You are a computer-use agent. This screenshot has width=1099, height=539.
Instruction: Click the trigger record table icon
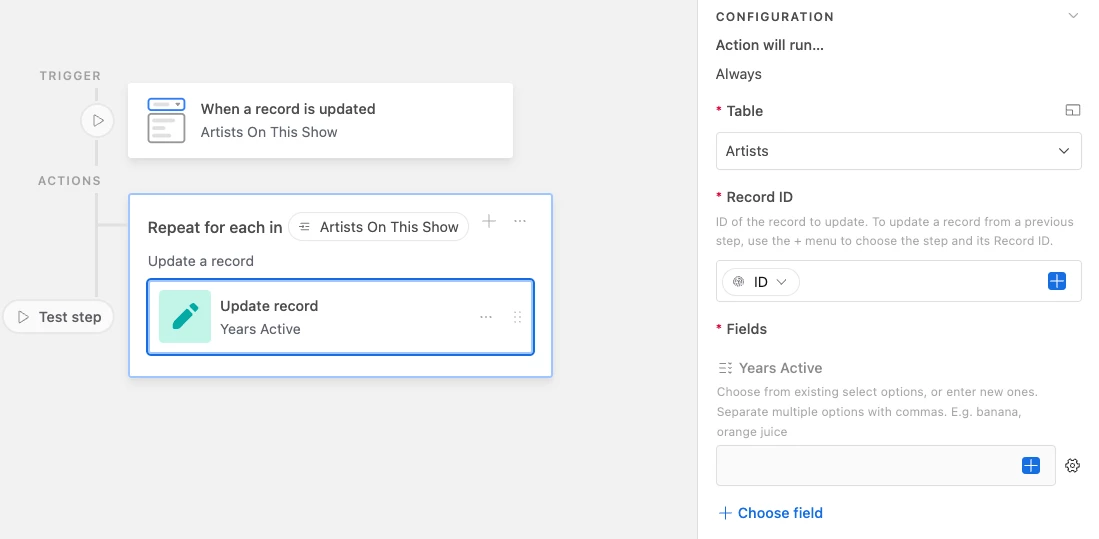point(166,120)
